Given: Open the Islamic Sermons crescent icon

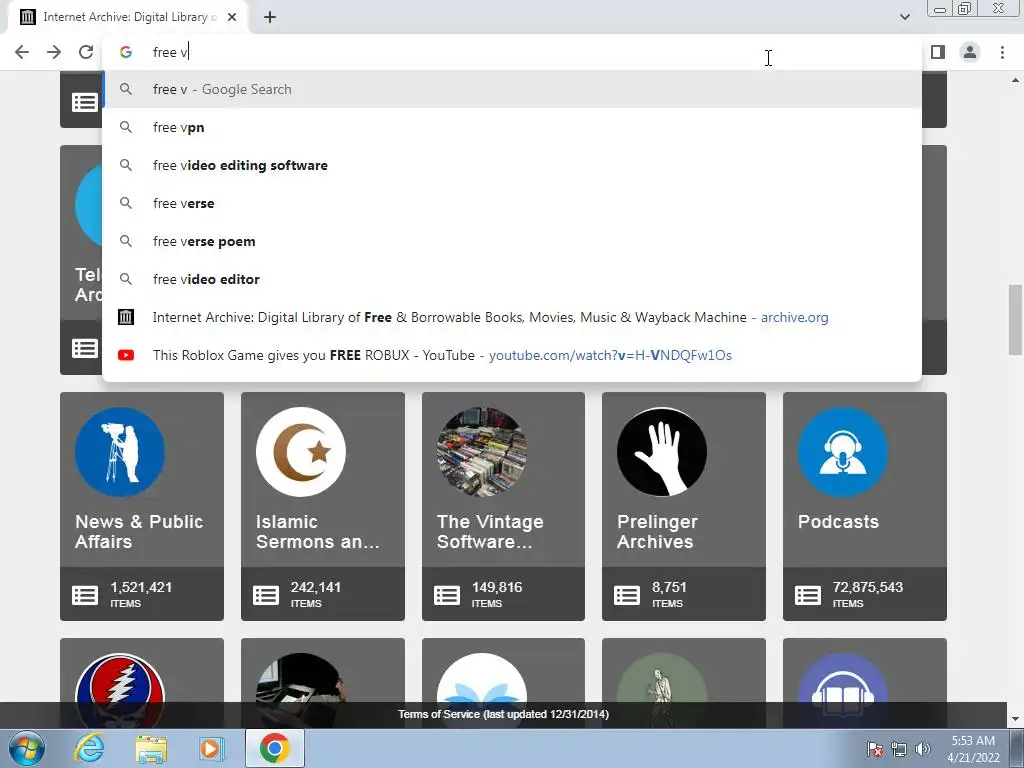Looking at the screenshot, I should pyautogui.click(x=301, y=452).
